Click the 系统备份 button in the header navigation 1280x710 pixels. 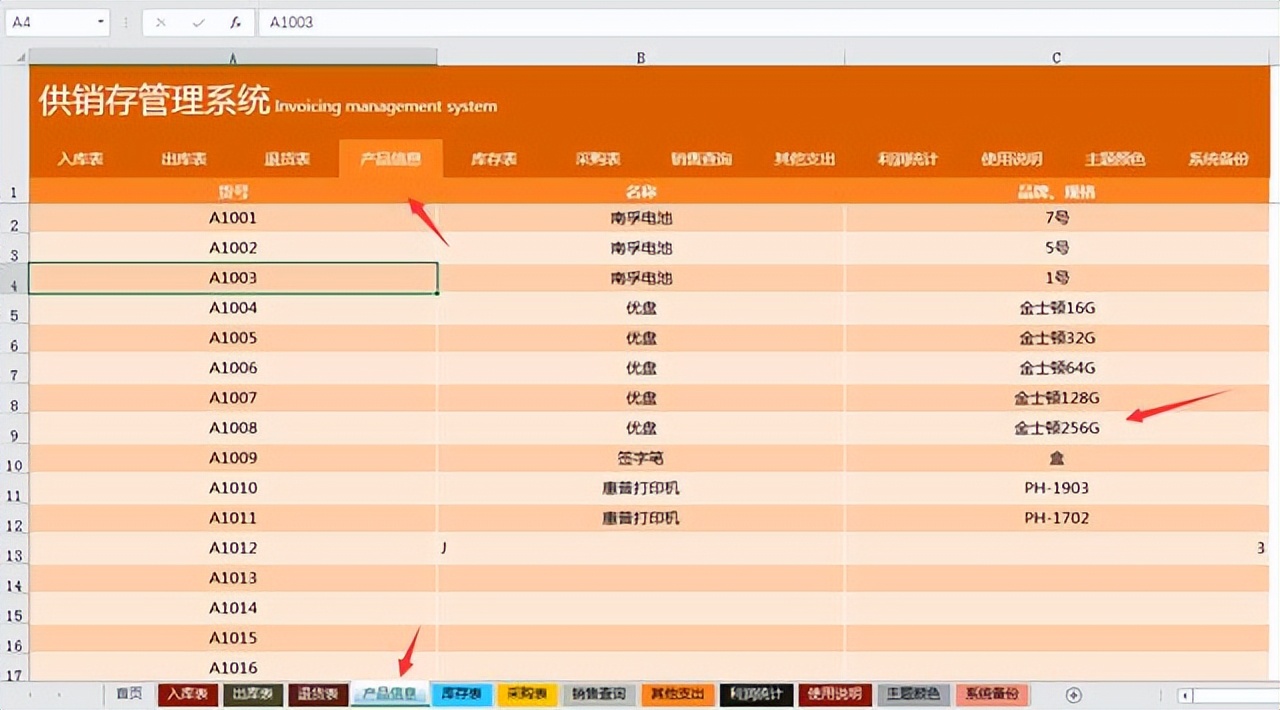[1218, 158]
